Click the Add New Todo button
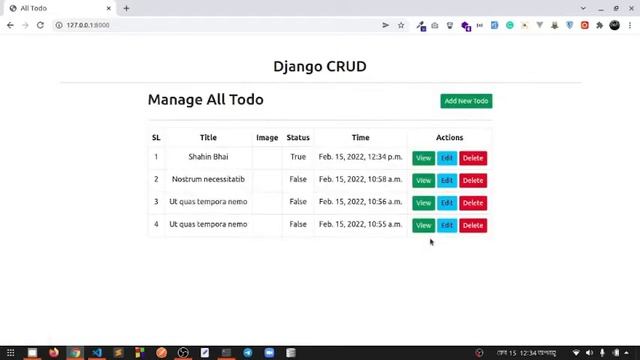 tap(466, 101)
